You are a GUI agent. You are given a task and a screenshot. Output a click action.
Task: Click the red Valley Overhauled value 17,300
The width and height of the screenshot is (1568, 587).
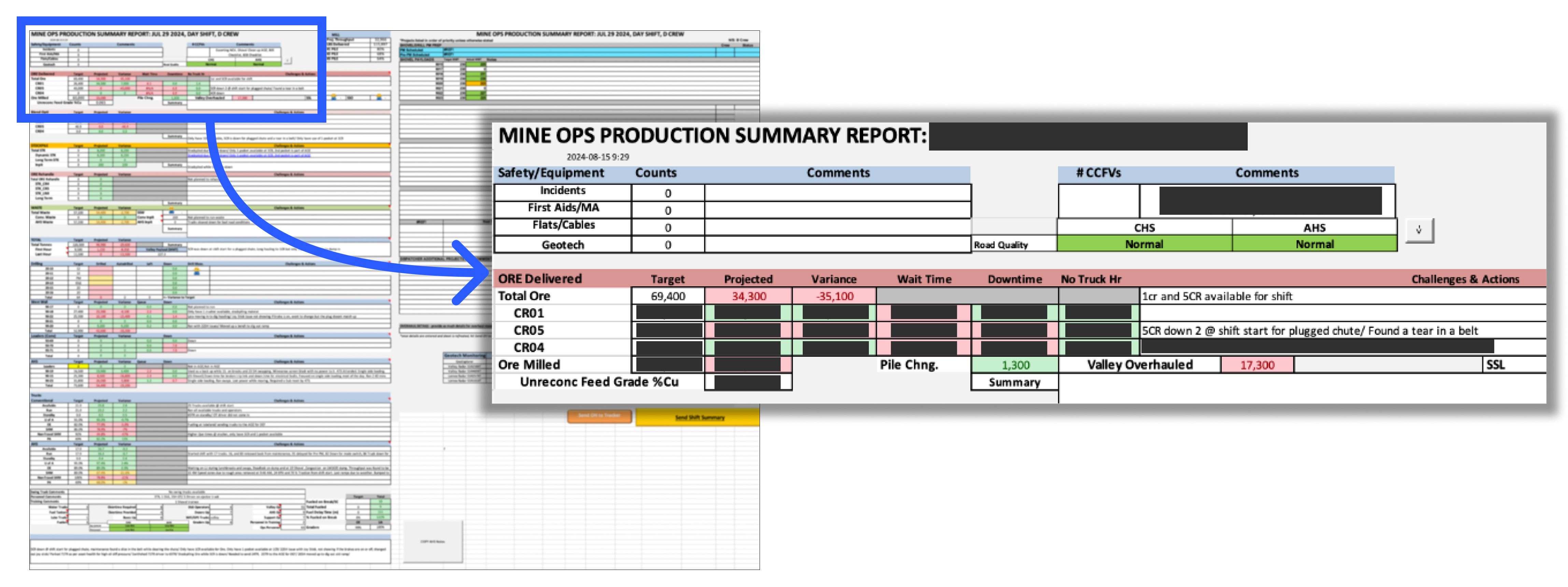pyautogui.click(x=1257, y=365)
